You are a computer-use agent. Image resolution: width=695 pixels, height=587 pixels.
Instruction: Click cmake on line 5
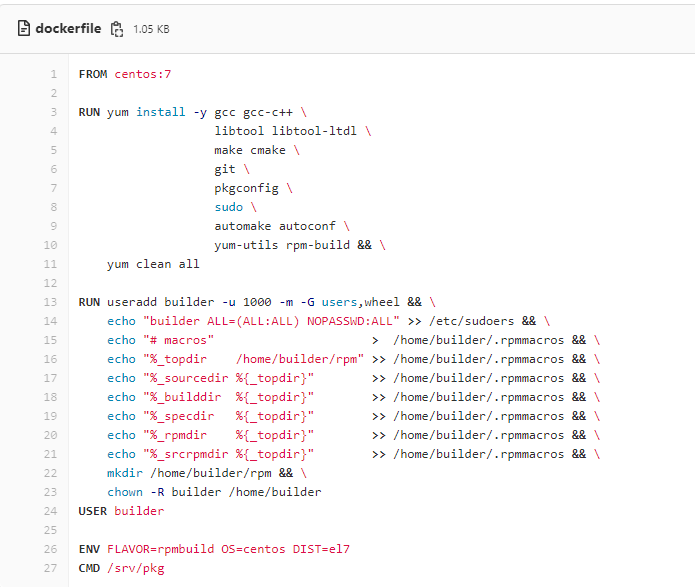[268, 150]
